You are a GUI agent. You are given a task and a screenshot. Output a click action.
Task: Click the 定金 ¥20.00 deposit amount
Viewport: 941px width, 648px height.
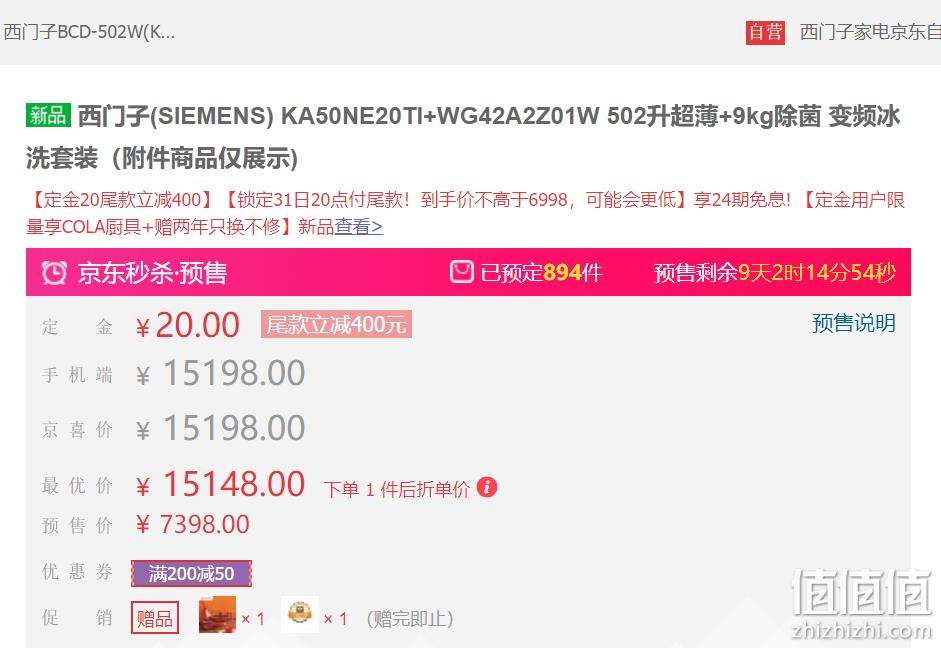[x=188, y=326]
